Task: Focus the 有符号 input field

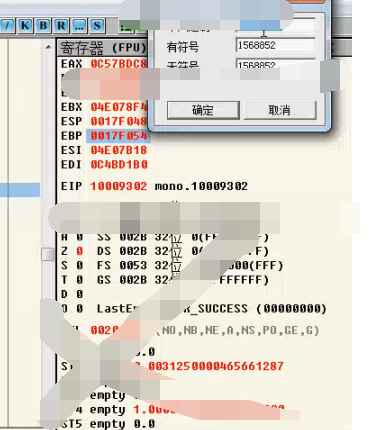Action: tap(276, 45)
